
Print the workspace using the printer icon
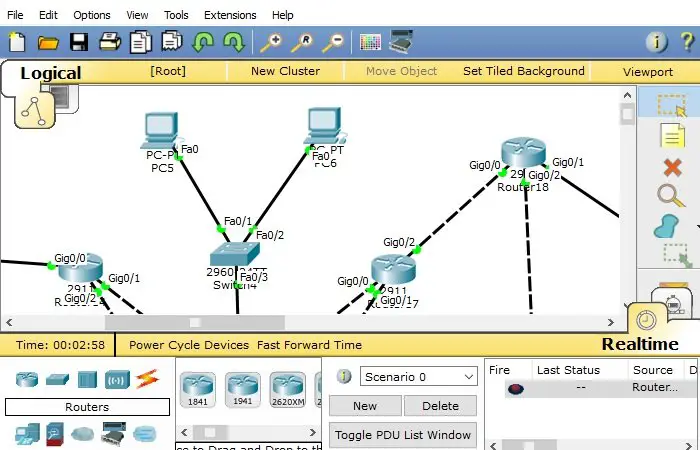point(110,42)
